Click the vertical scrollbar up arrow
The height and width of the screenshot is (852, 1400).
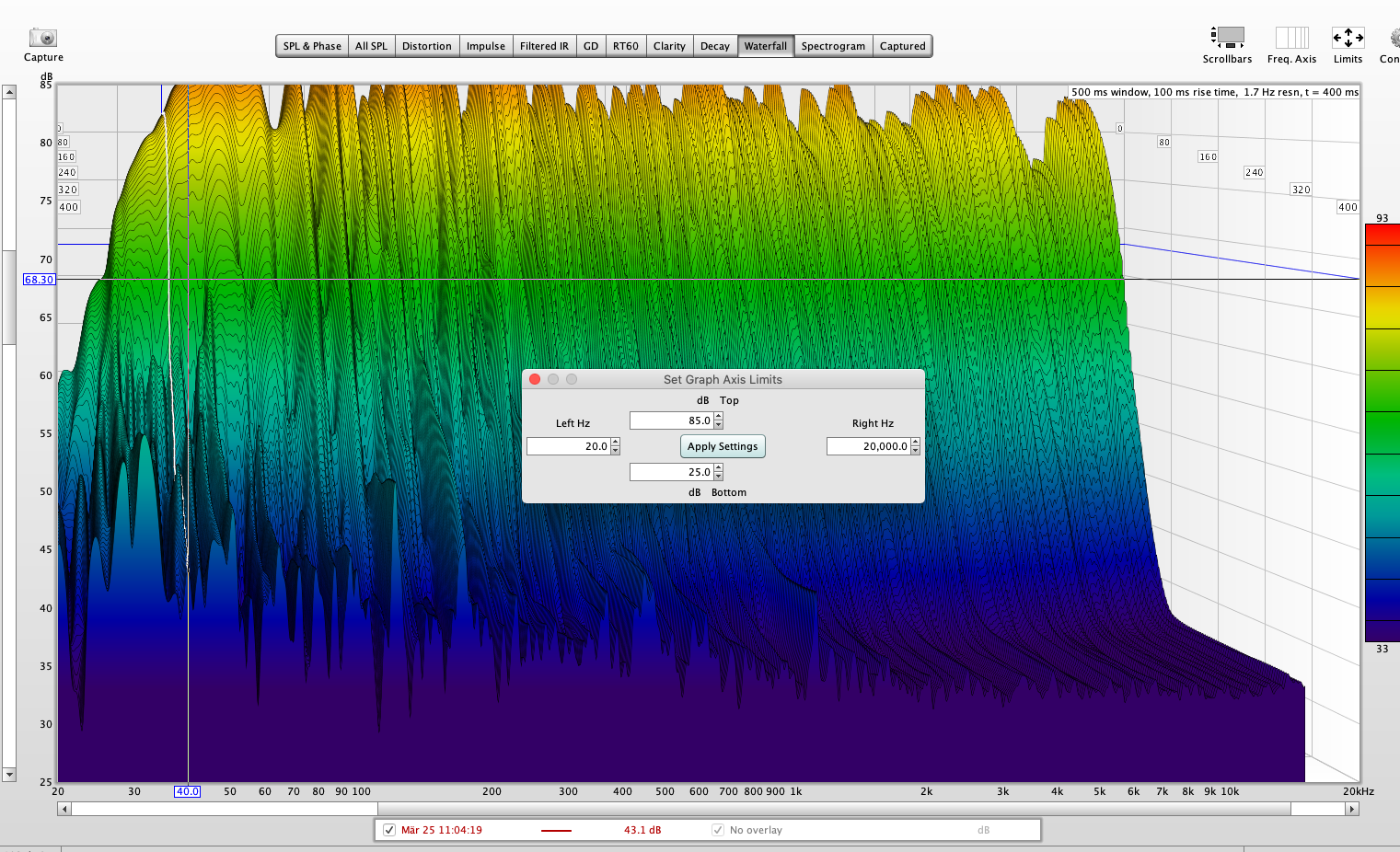pyautogui.click(x=9, y=92)
